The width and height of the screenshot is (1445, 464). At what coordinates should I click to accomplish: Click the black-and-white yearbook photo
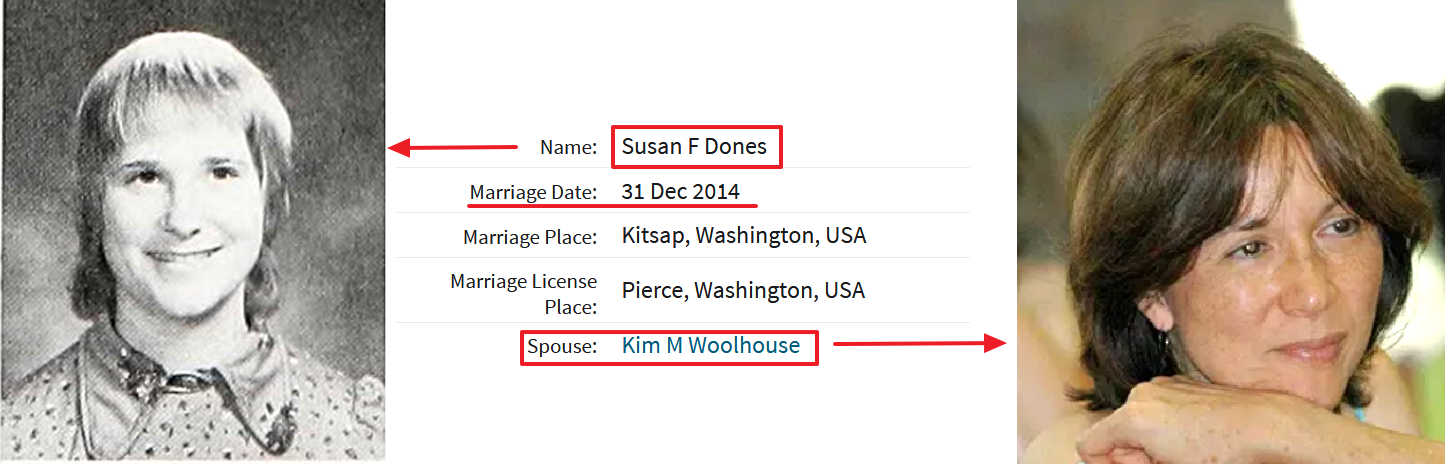coord(192,230)
